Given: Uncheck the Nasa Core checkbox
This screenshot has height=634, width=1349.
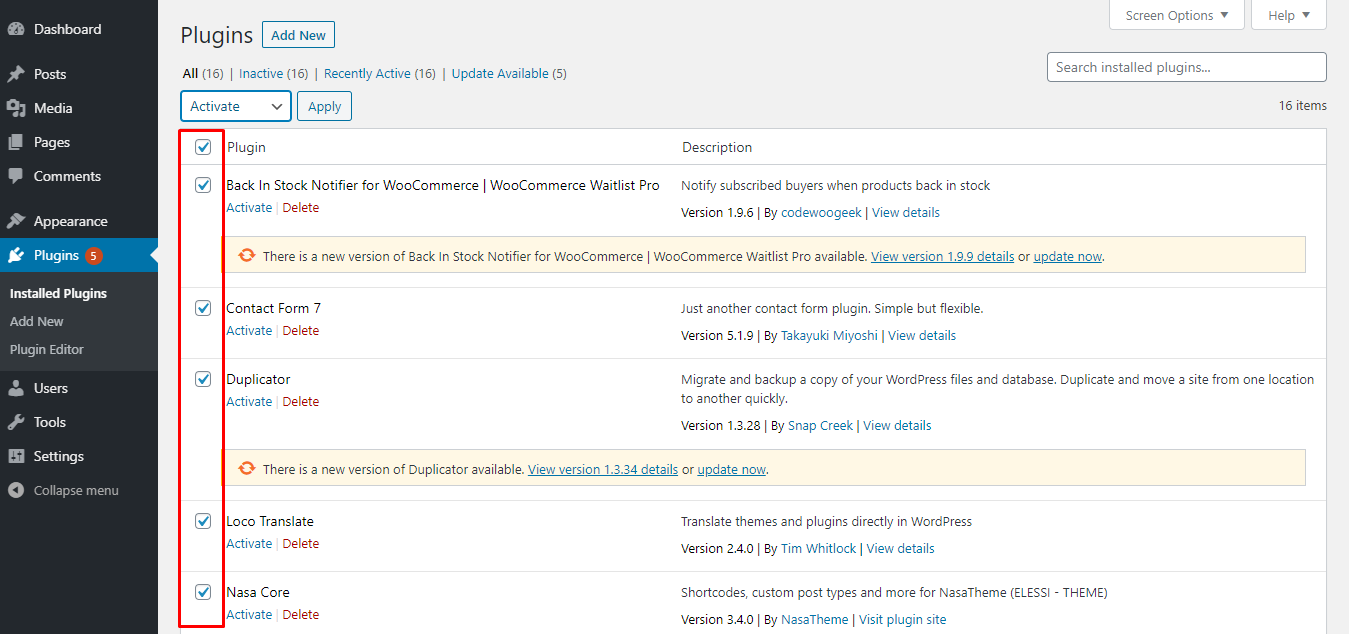Looking at the screenshot, I should pos(203,592).
